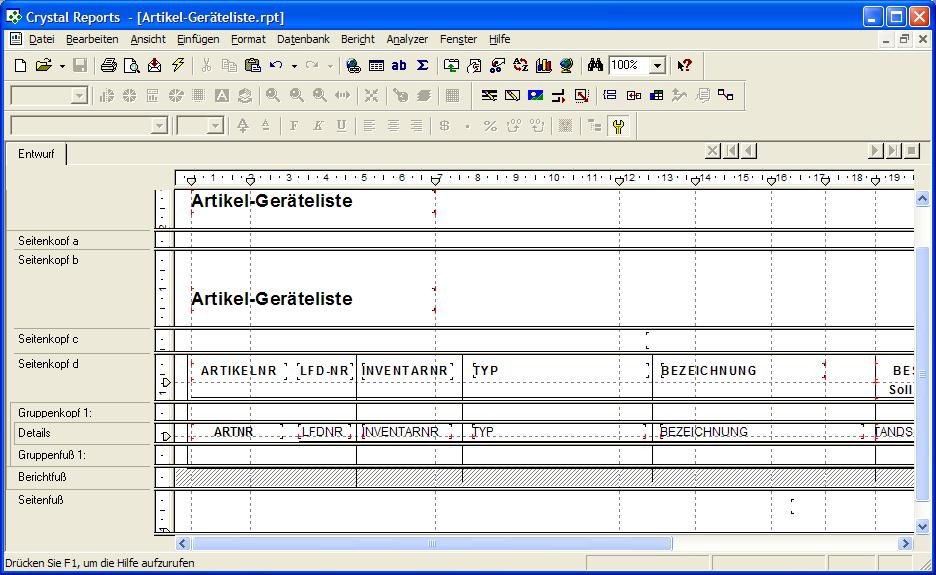Click the vertical scrollbar down arrow

(922, 527)
